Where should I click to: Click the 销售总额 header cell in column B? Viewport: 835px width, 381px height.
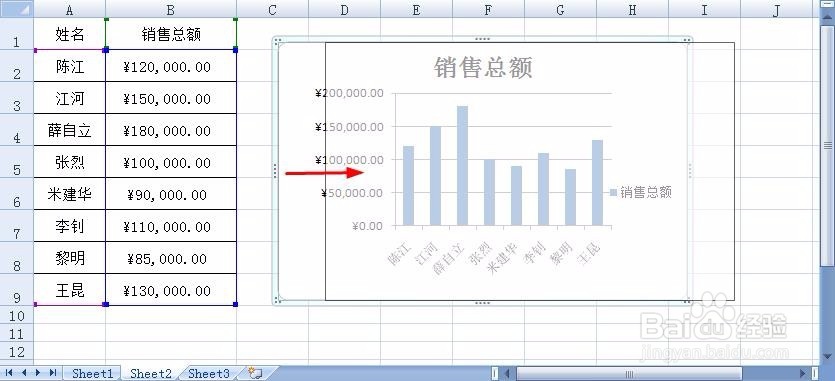[x=171, y=34]
